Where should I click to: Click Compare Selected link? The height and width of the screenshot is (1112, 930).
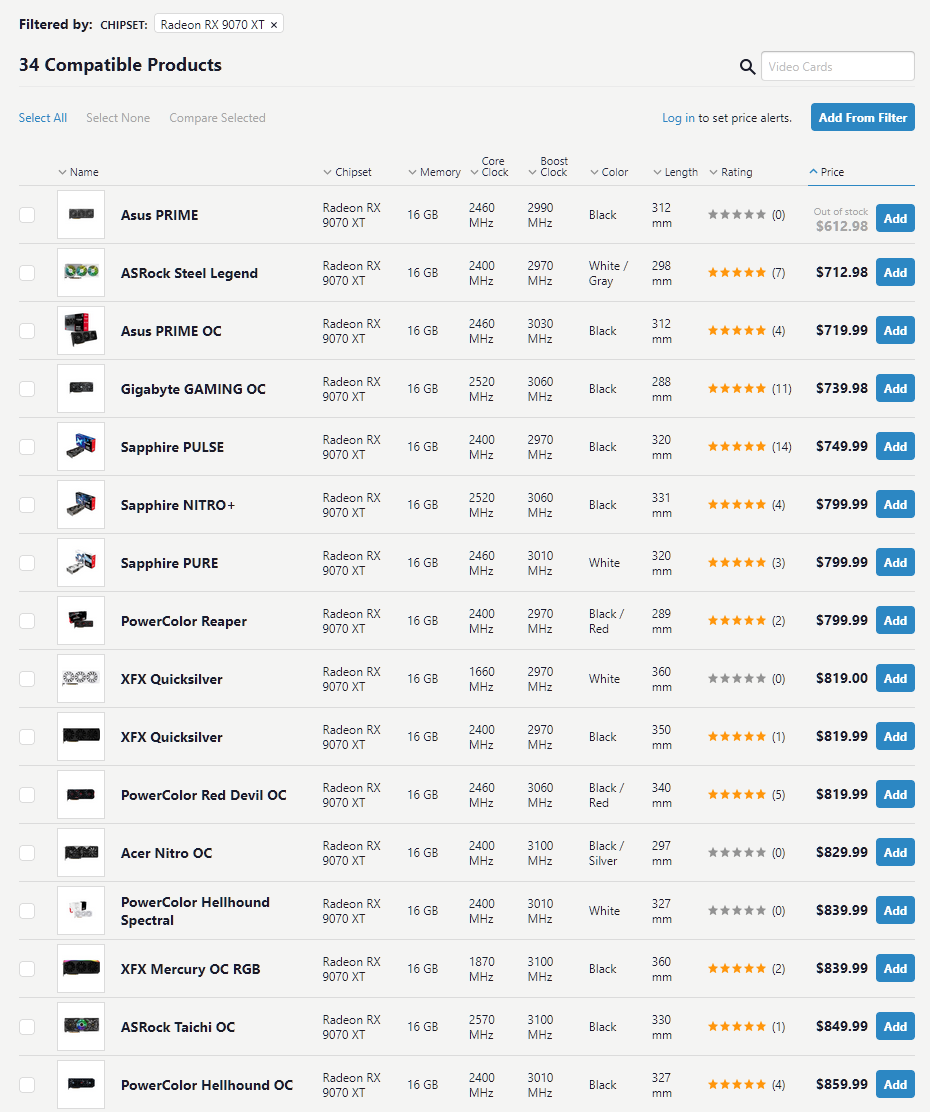pyautogui.click(x=217, y=118)
